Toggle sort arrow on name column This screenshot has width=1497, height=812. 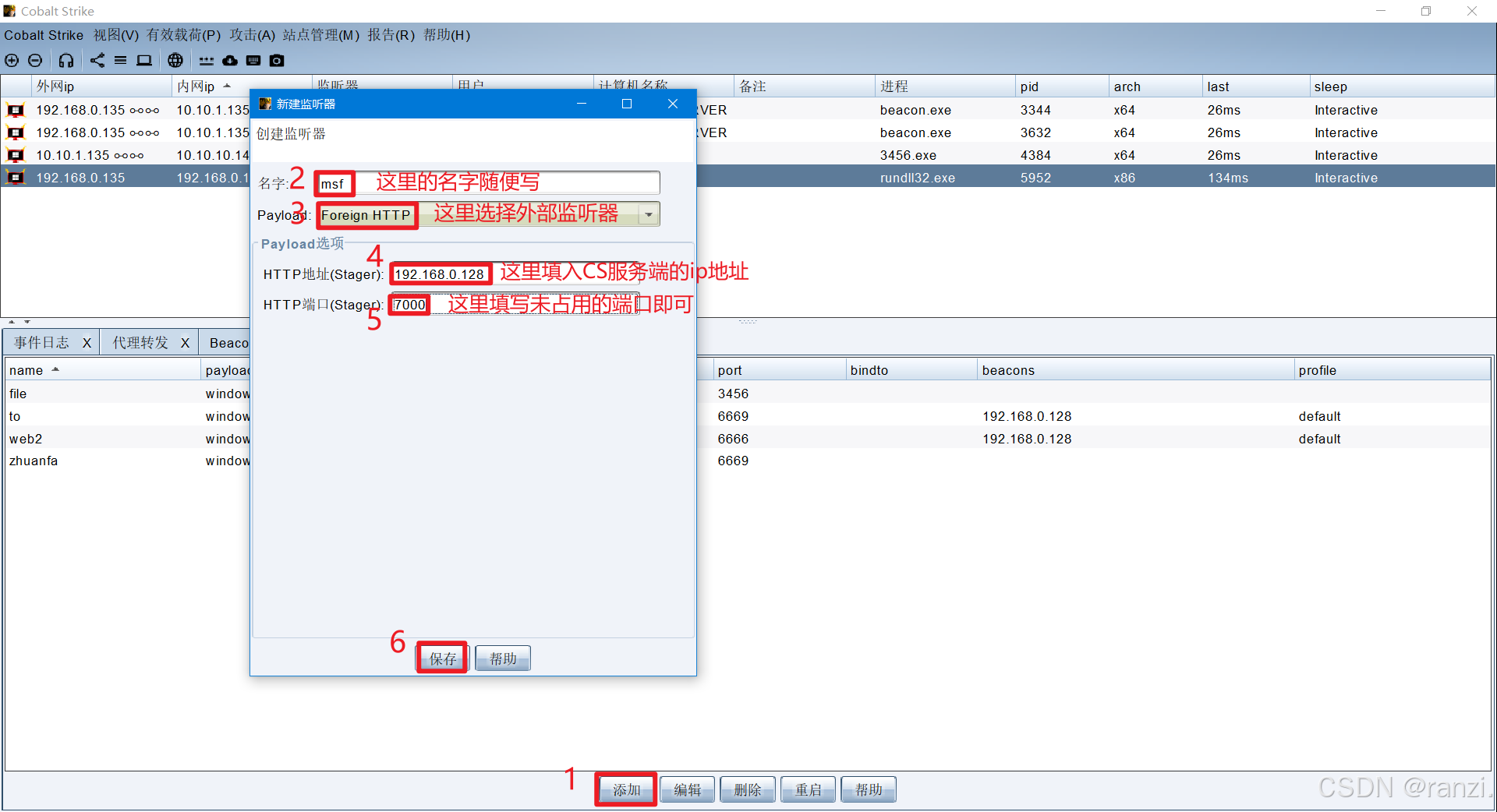tap(55, 369)
